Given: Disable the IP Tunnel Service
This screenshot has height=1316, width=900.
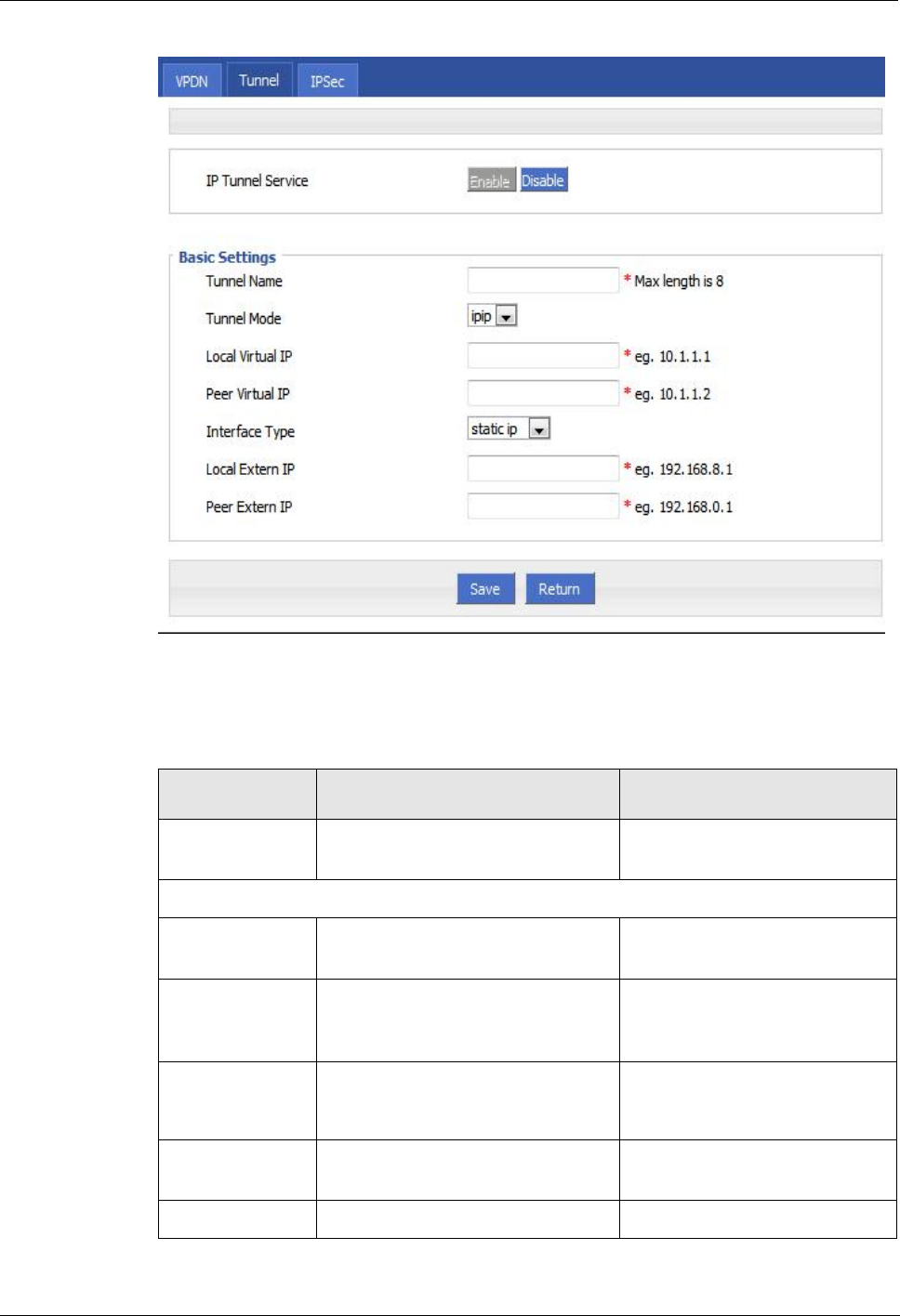Looking at the screenshot, I should tap(543, 180).
